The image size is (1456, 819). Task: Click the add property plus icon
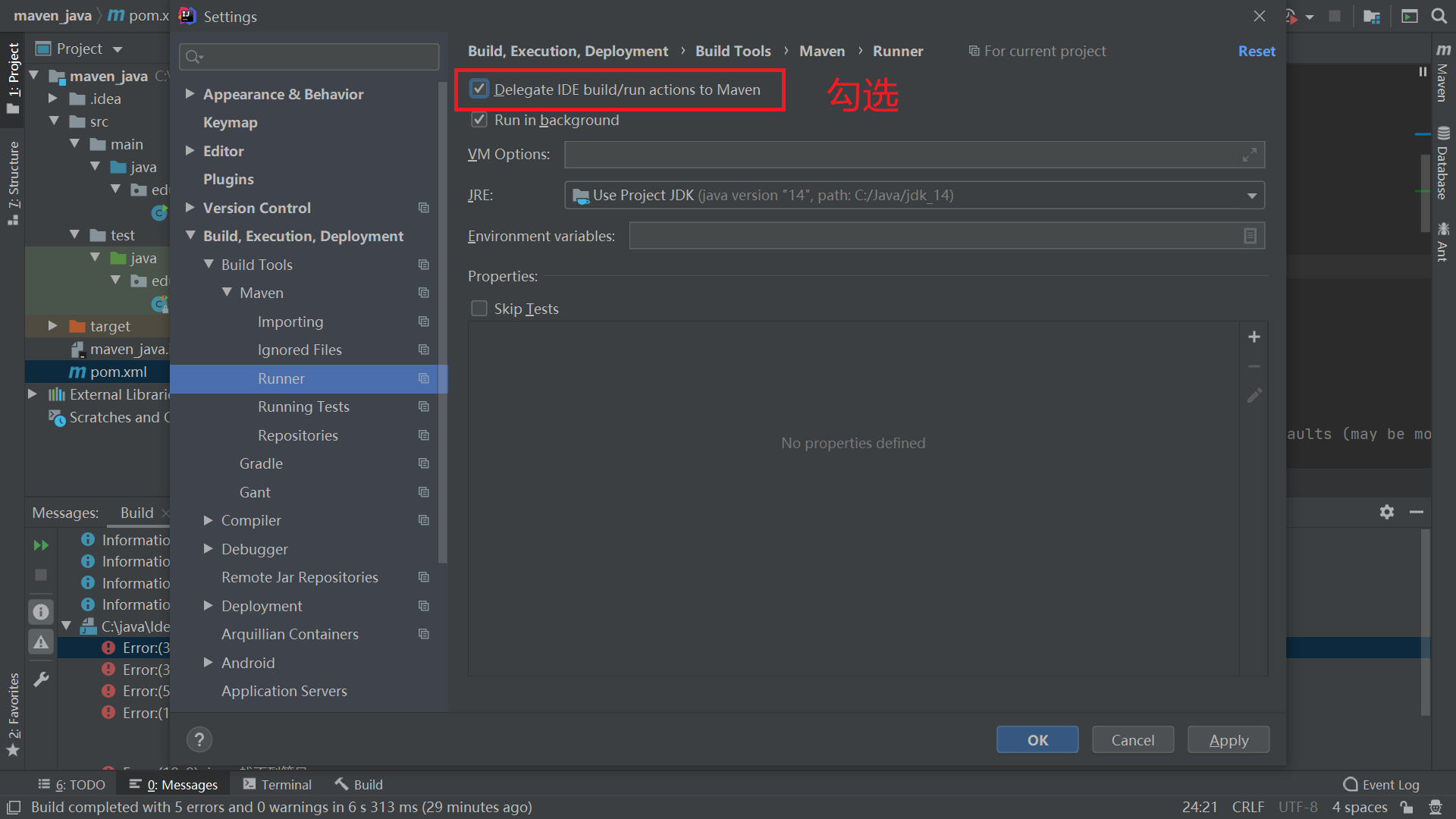click(x=1254, y=336)
